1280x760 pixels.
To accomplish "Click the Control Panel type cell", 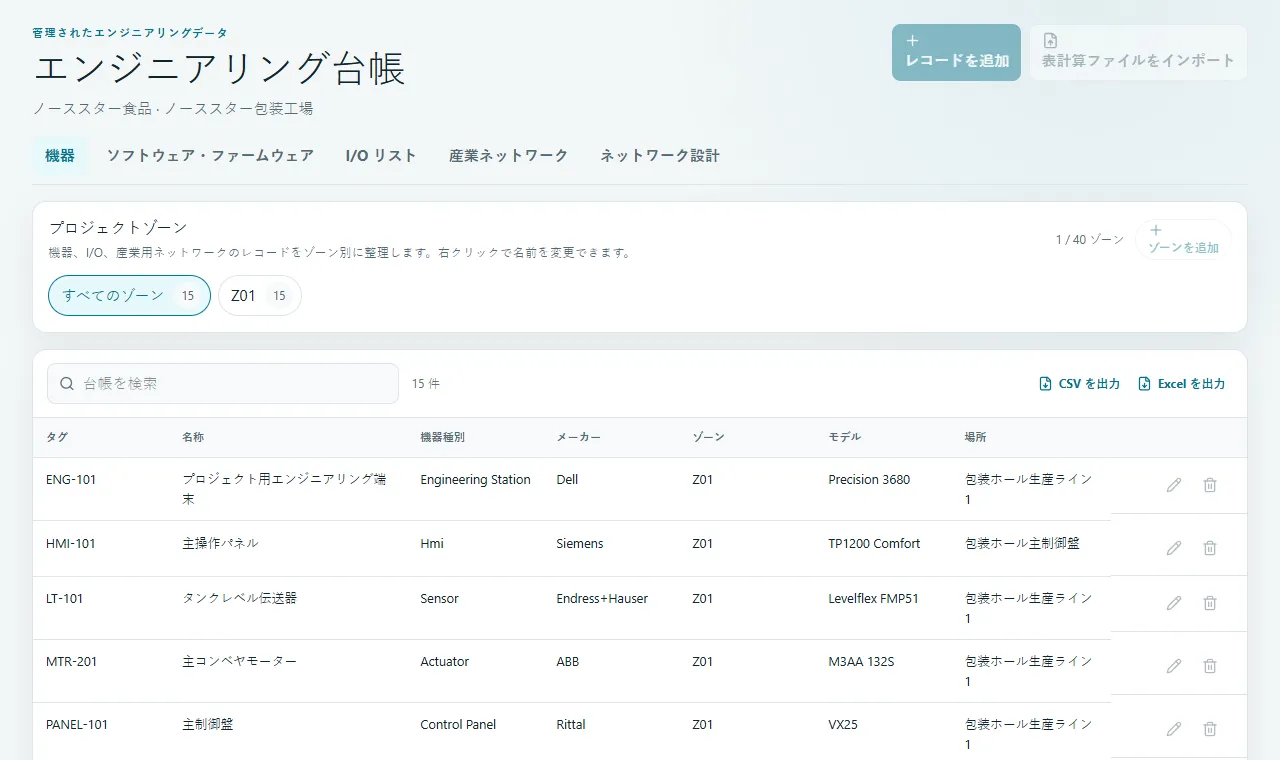I will coord(458,725).
